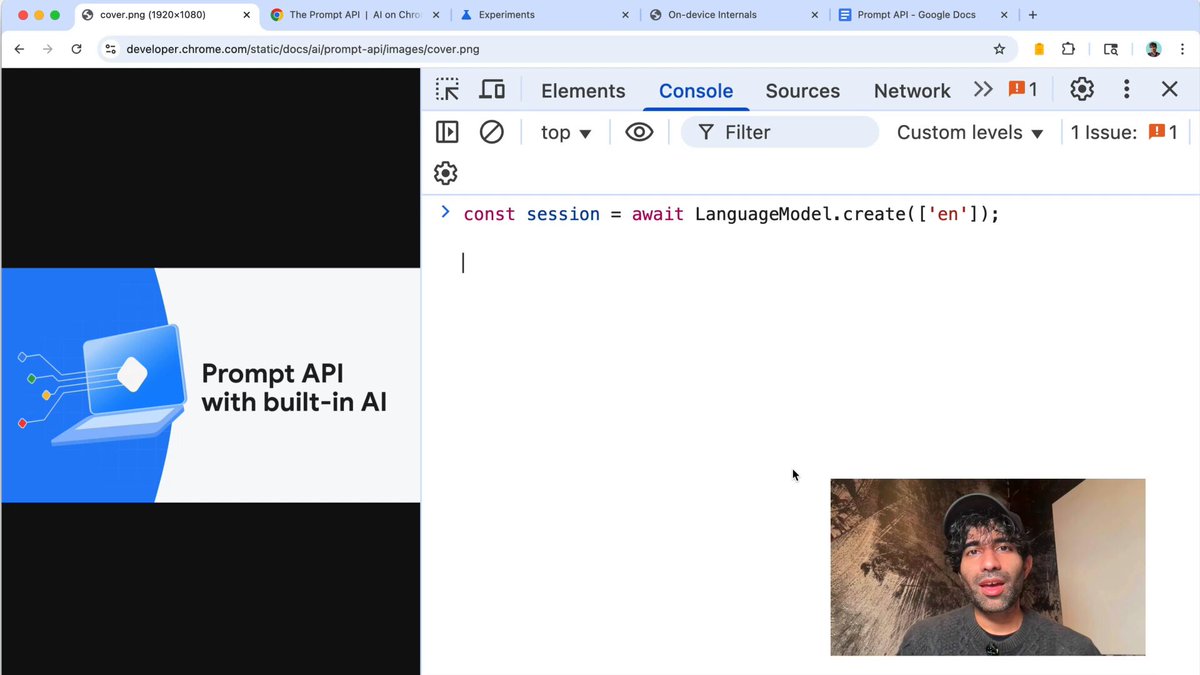View site information icon in the address bar

pos(110,49)
